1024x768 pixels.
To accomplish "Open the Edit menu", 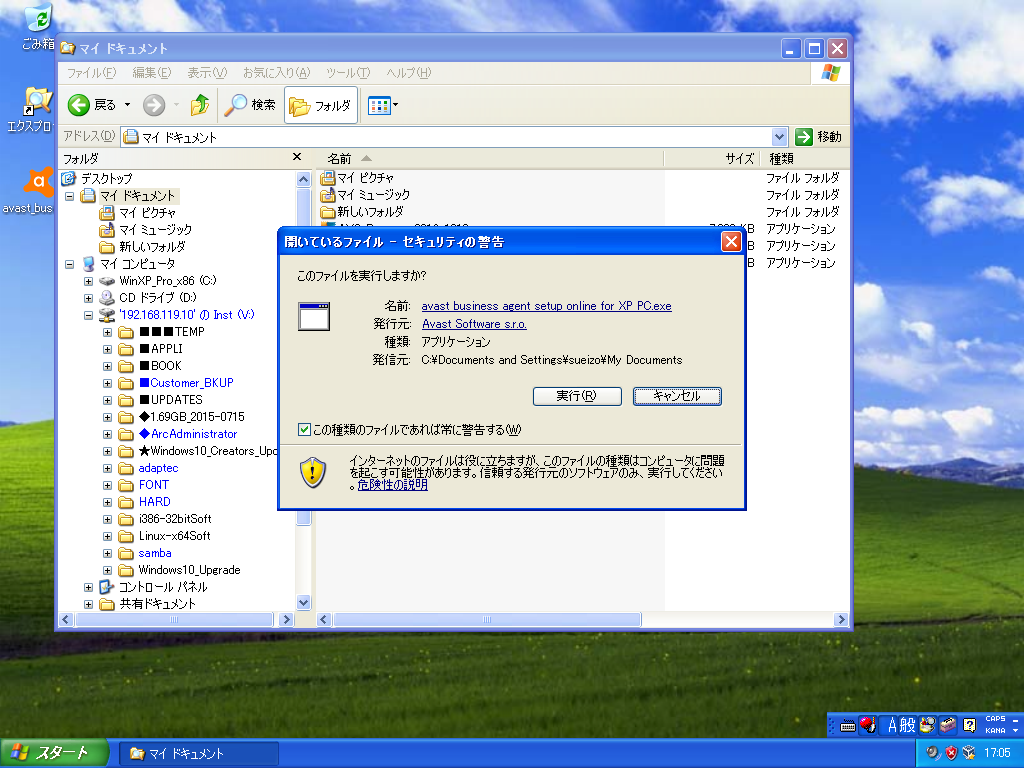I will click(152, 72).
